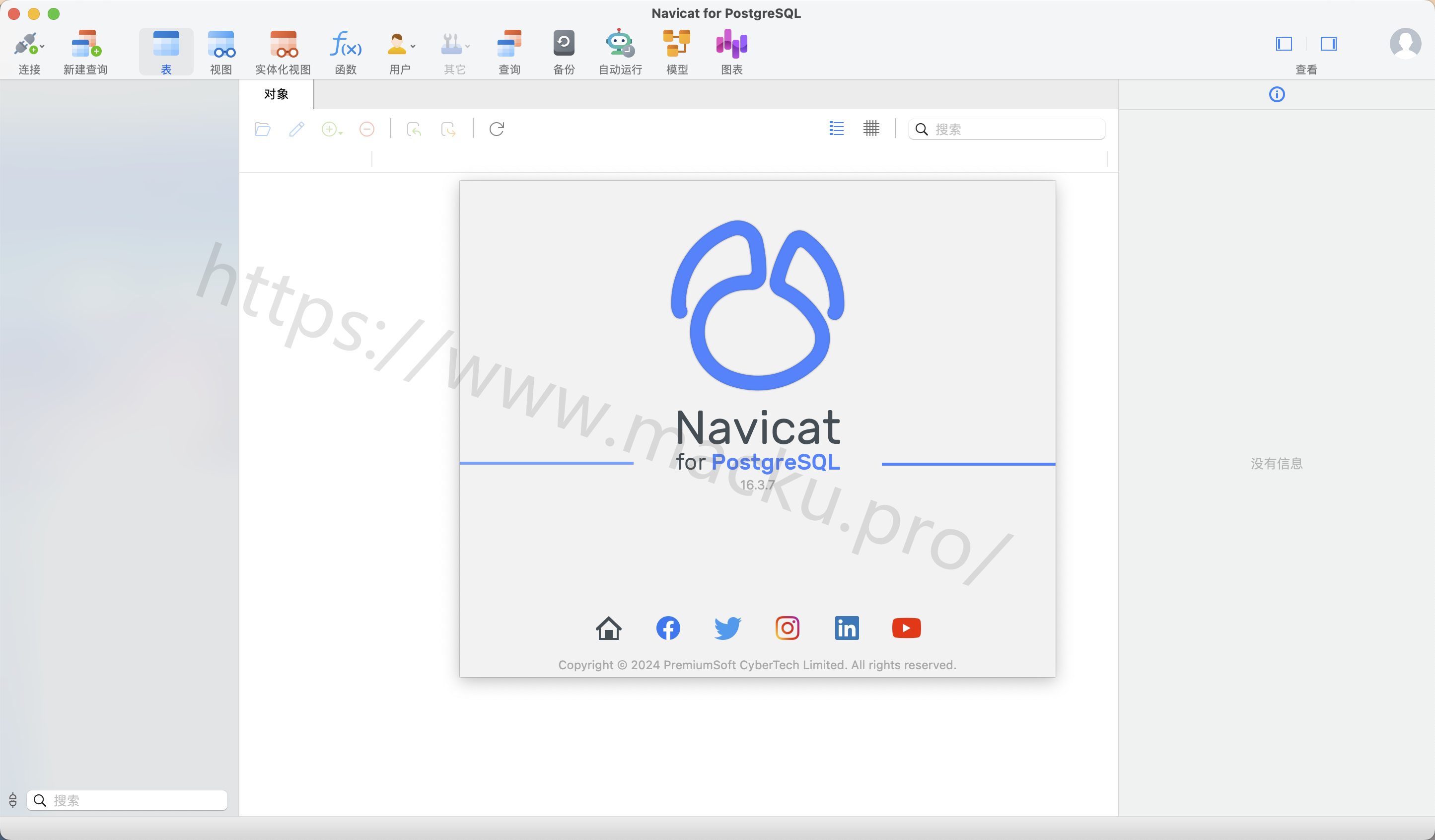Open Navicat YouTube icon
1435x840 pixels.
point(907,628)
